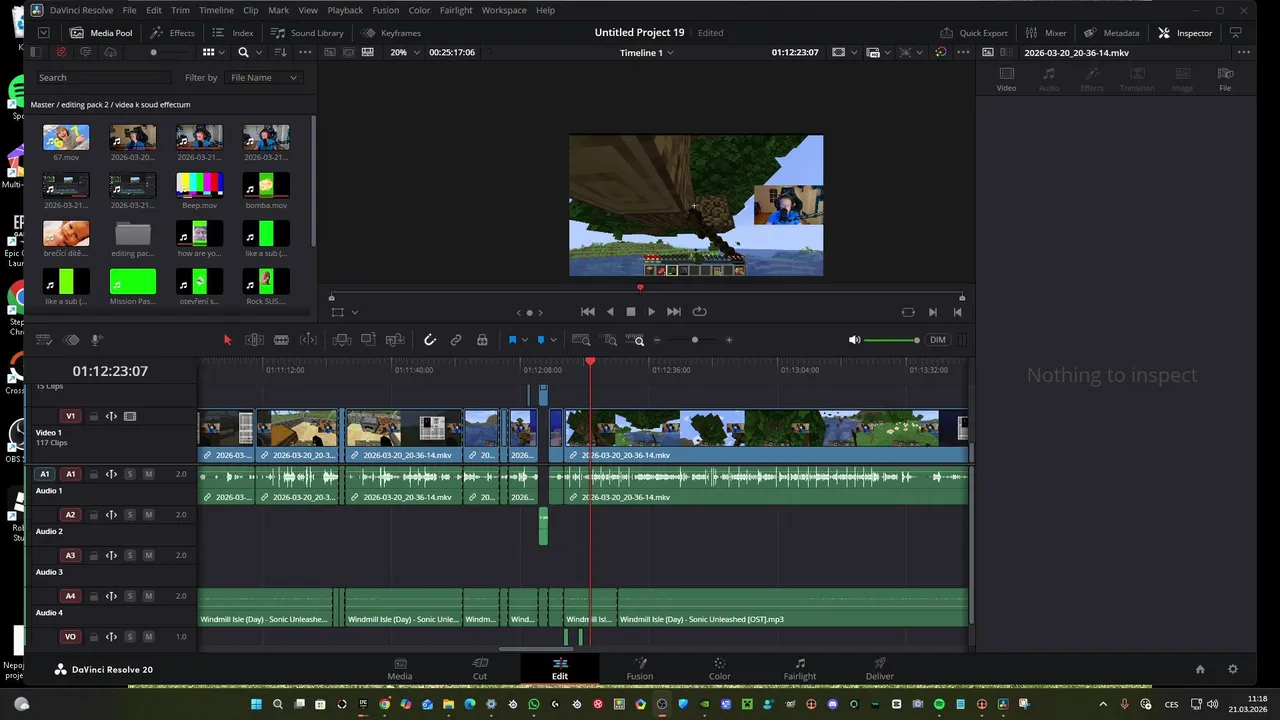Open the Sound Library panel
Viewport: 1280px width, 720px height.
tap(308, 33)
